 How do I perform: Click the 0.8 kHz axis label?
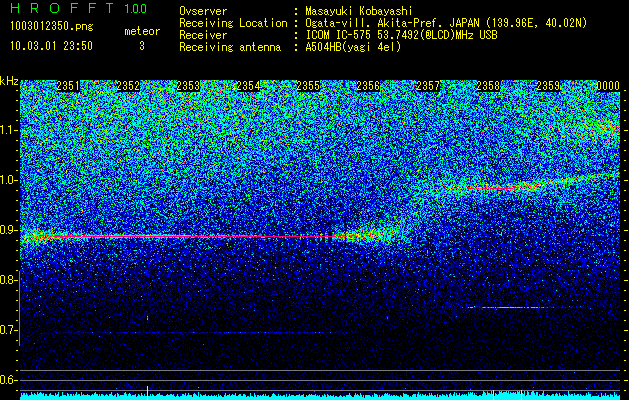[x=9, y=280]
